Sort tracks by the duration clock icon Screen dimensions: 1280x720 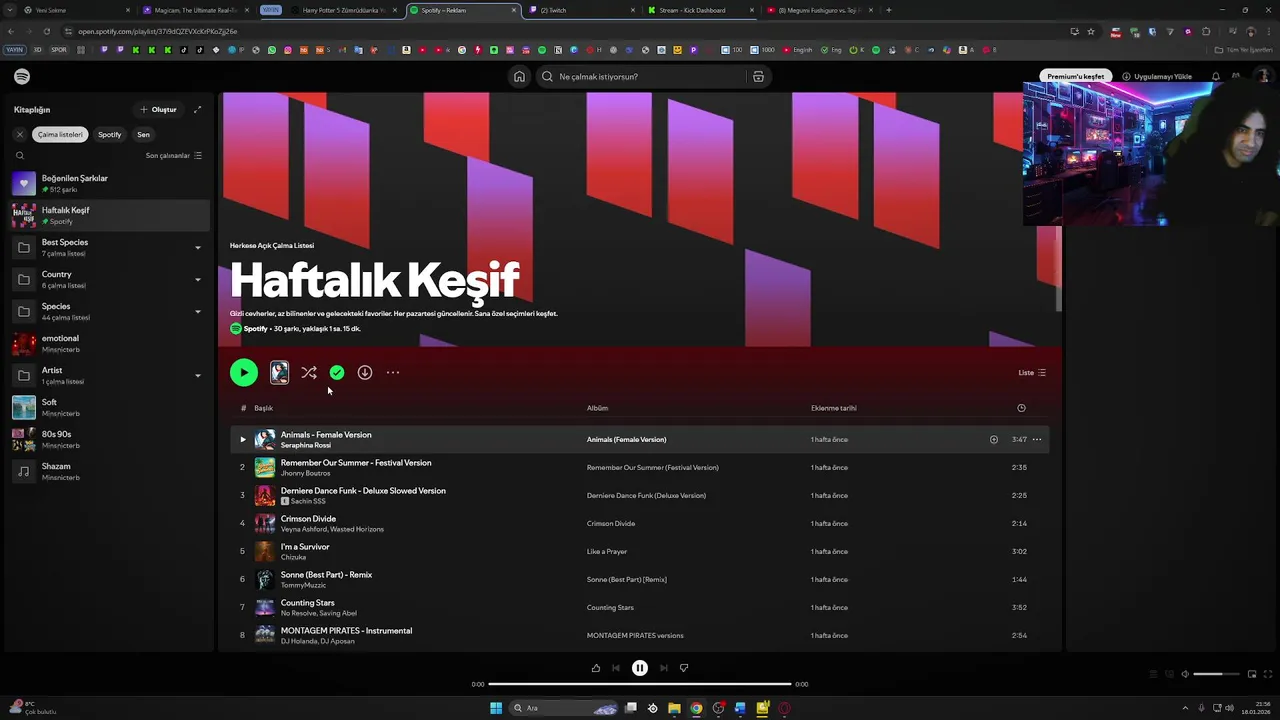click(1021, 408)
